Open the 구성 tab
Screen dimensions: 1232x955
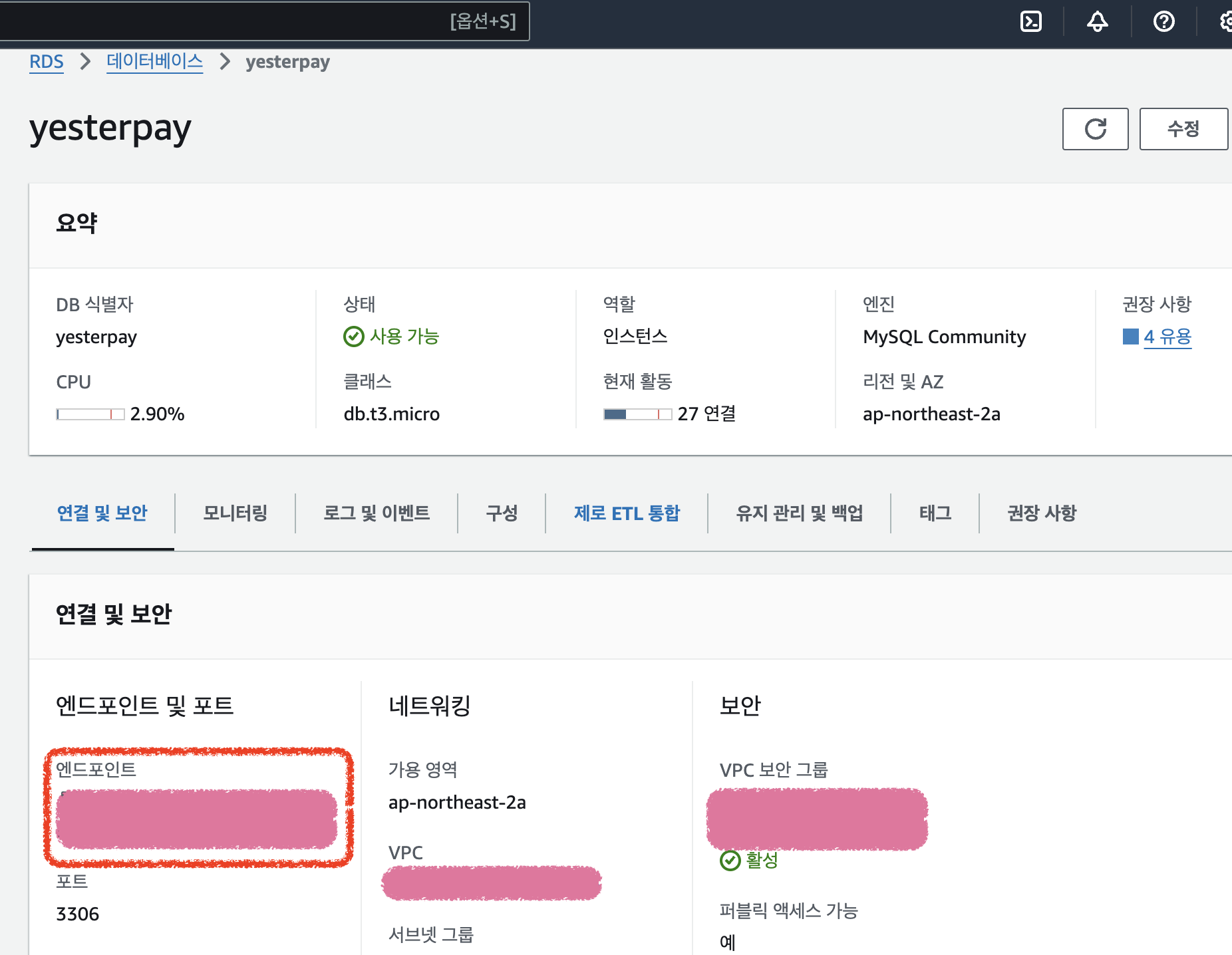tap(502, 513)
